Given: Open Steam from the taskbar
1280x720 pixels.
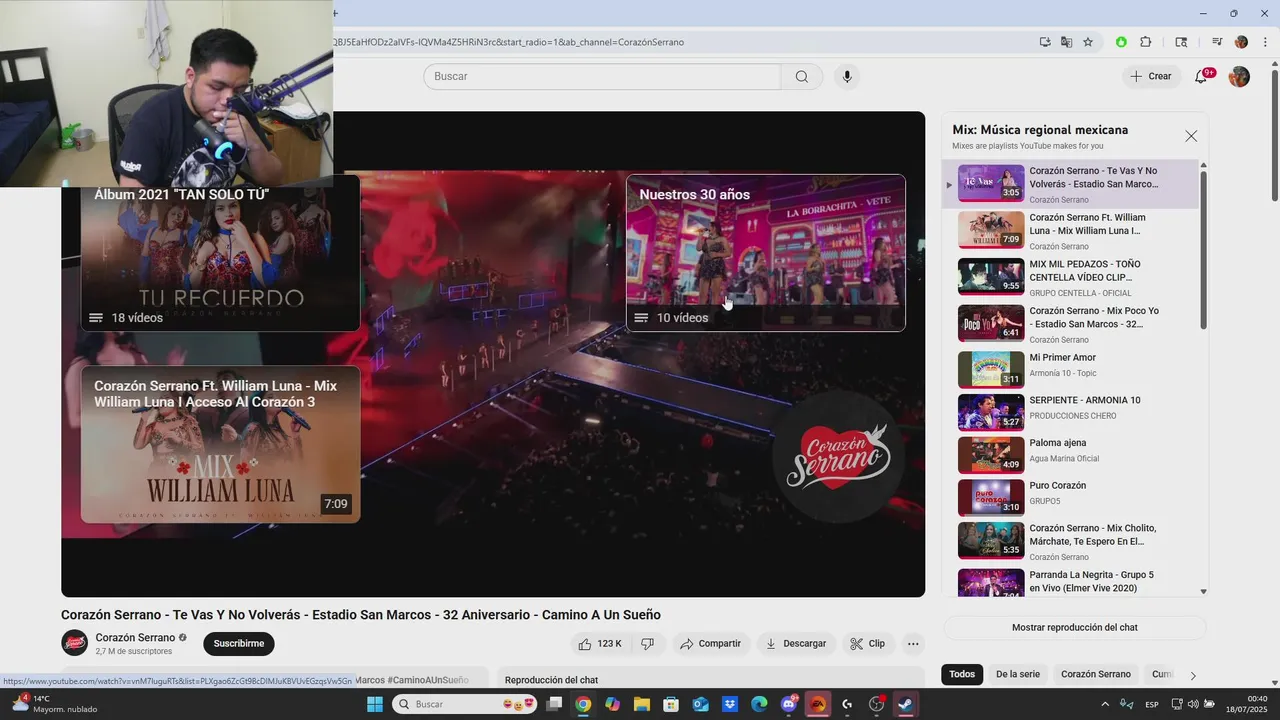Looking at the screenshot, I should (x=905, y=704).
